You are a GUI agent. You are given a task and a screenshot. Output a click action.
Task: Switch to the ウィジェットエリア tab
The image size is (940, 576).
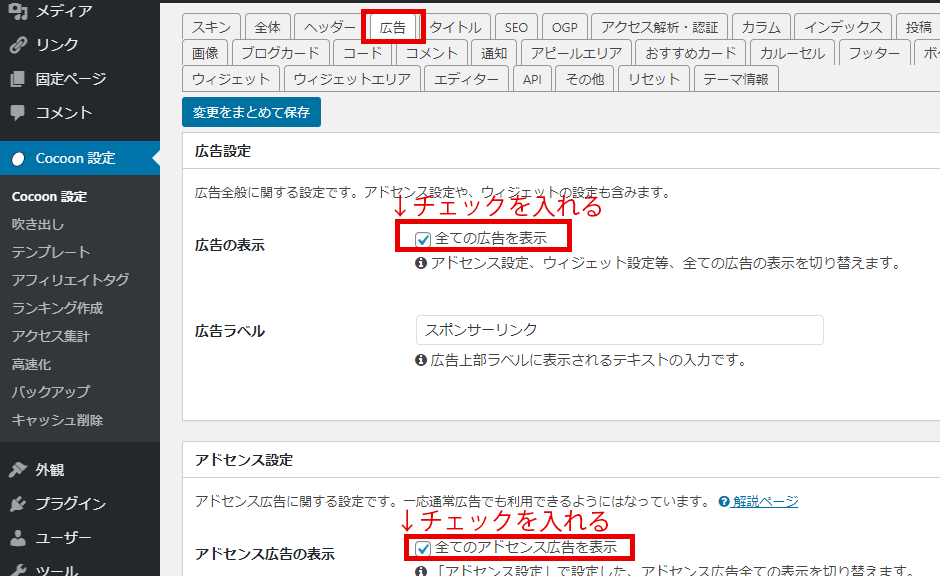[x=352, y=79]
